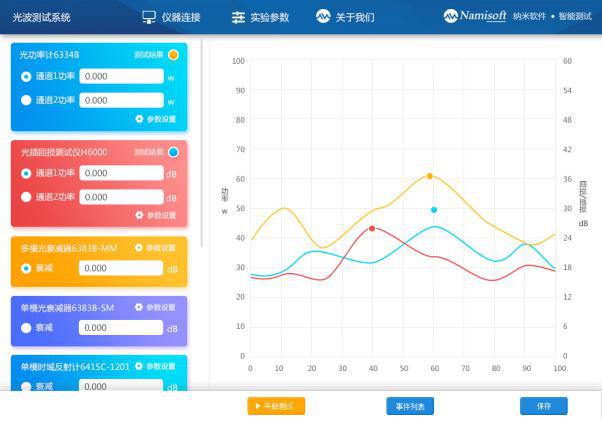The image size is (602, 421).
Task: Select 衰减 radio in 单模光衰减器6383B-SM card
Action: click(x=26, y=328)
